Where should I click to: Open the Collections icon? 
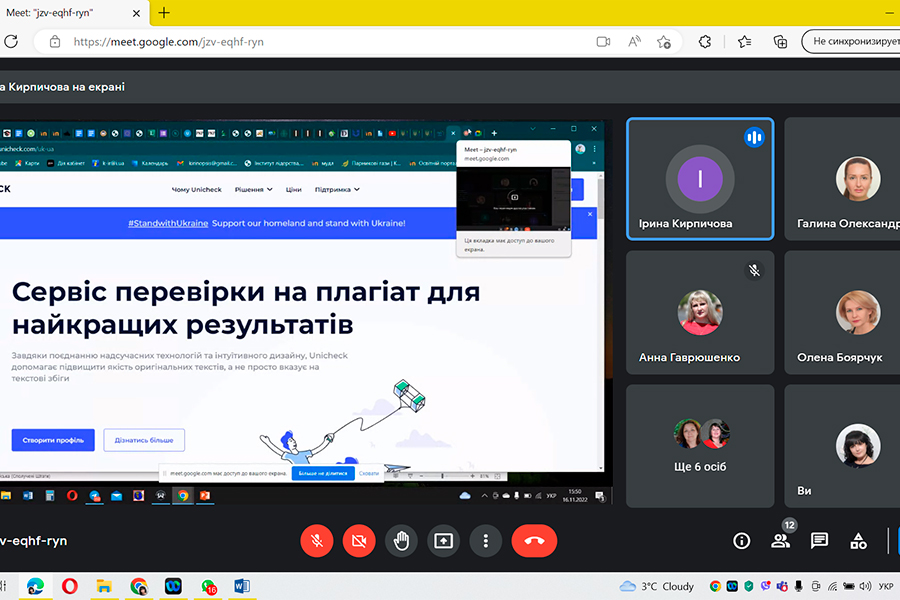[780, 41]
